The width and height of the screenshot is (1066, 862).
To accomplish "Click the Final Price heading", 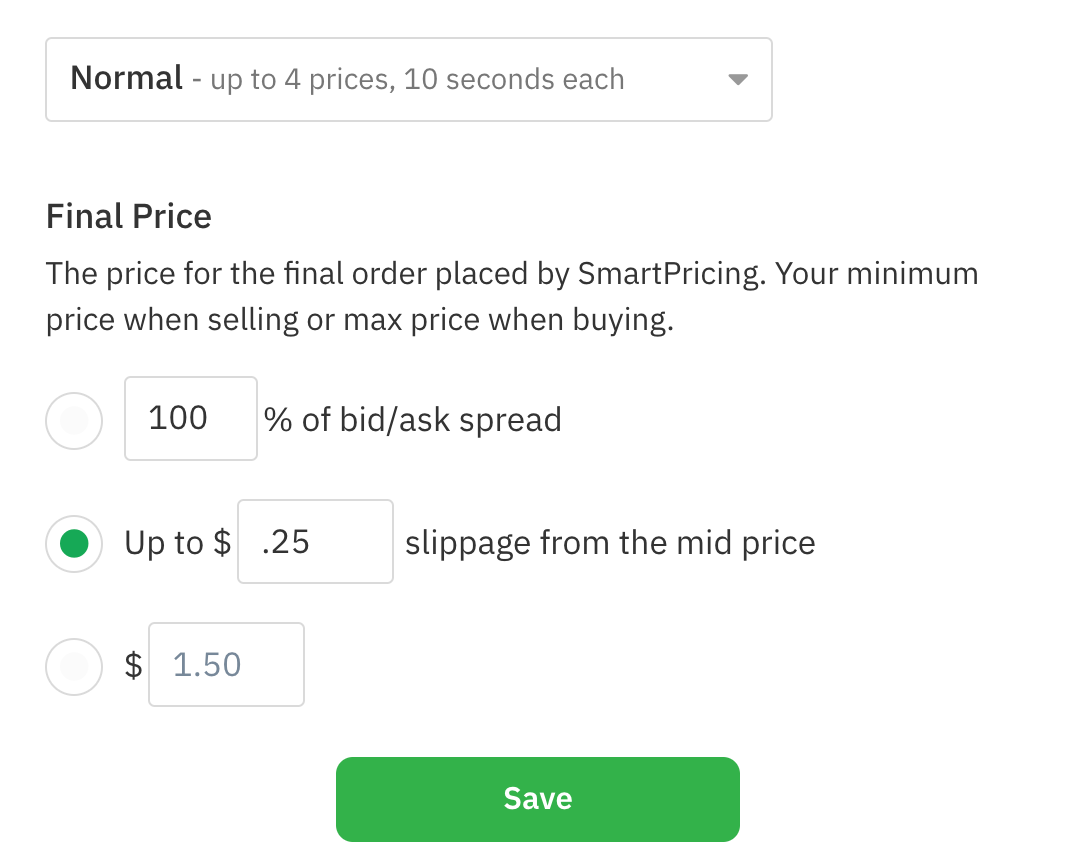I will tap(128, 216).
